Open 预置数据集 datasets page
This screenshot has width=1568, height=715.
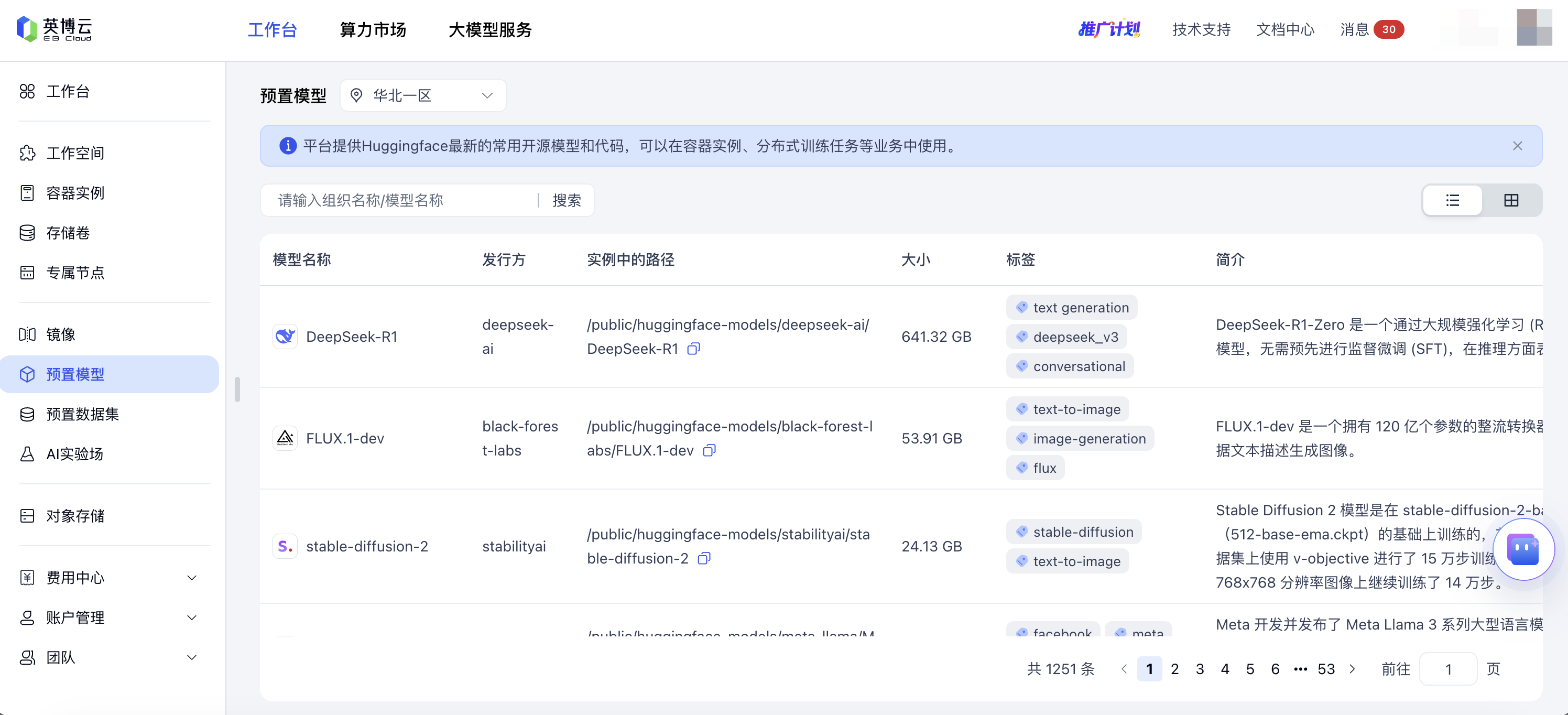point(82,414)
